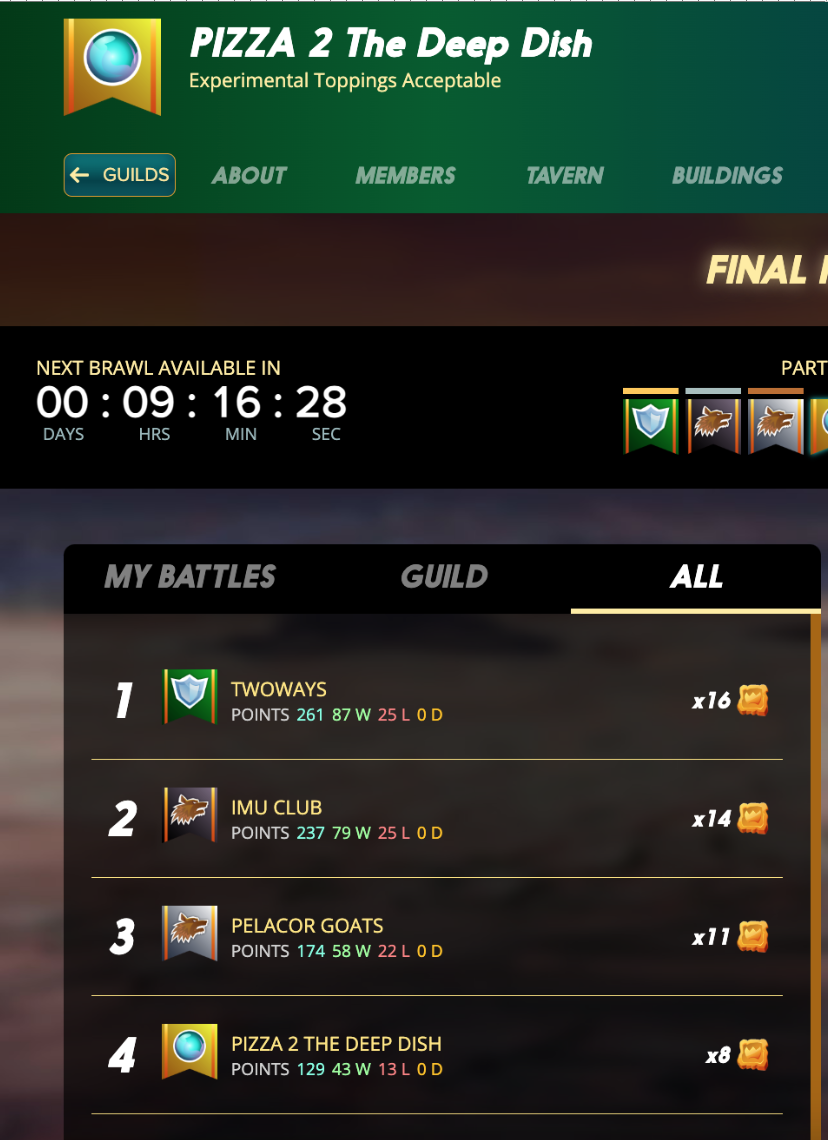828x1140 pixels.
Task: Select the GUILD results tab
Action: tap(444, 577)
